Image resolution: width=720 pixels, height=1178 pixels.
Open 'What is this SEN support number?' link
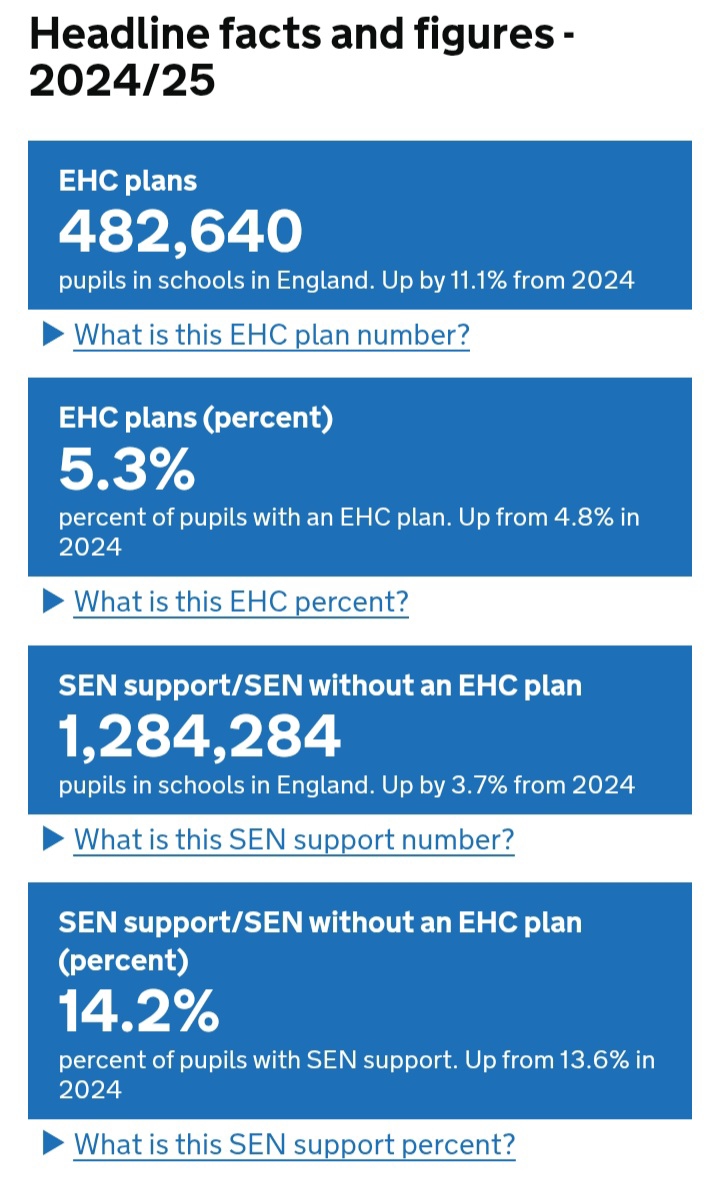coord(294,840)
